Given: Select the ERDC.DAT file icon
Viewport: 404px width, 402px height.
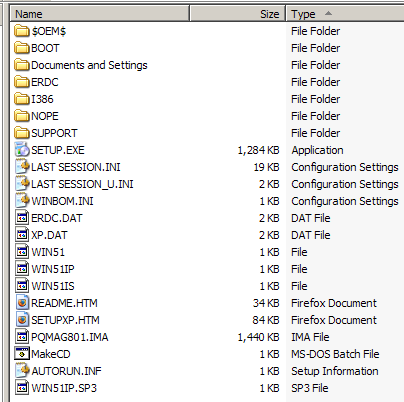Looking at the screenshot, I should click(x=22, y=218).
